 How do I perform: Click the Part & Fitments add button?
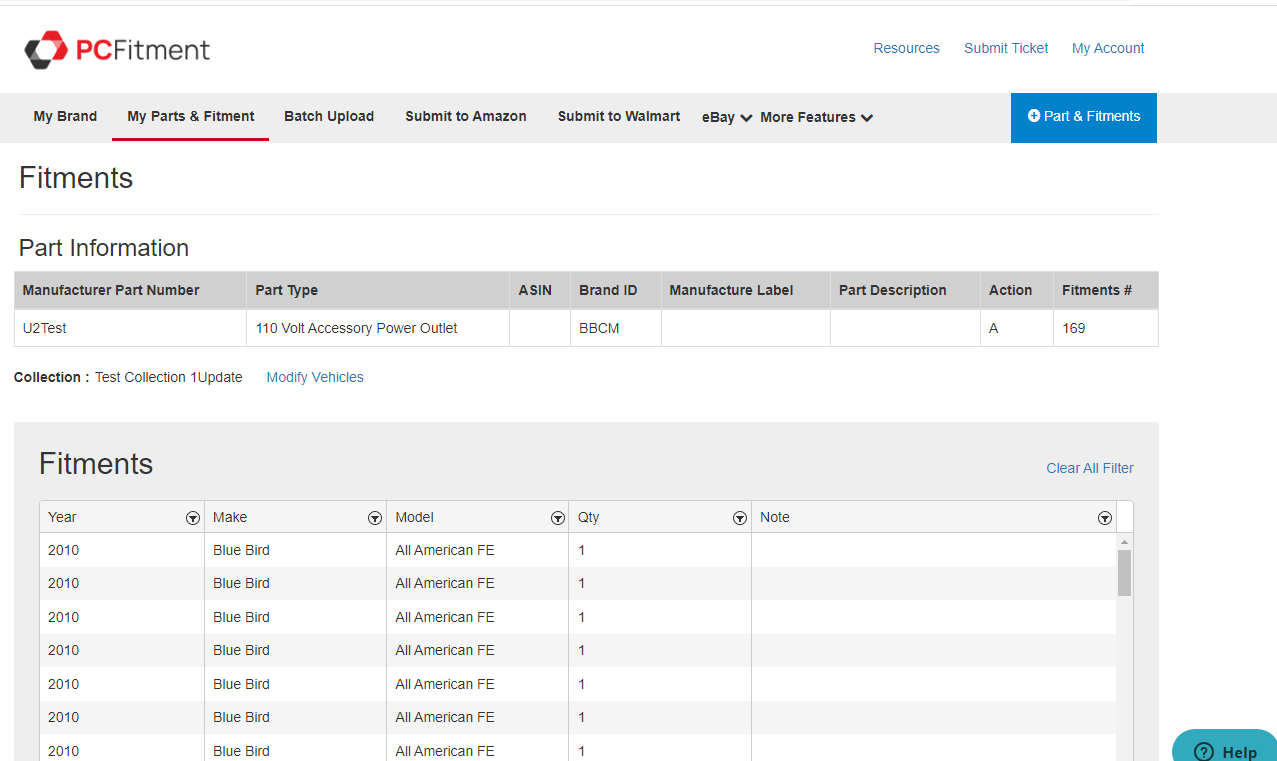(1083, 117)
